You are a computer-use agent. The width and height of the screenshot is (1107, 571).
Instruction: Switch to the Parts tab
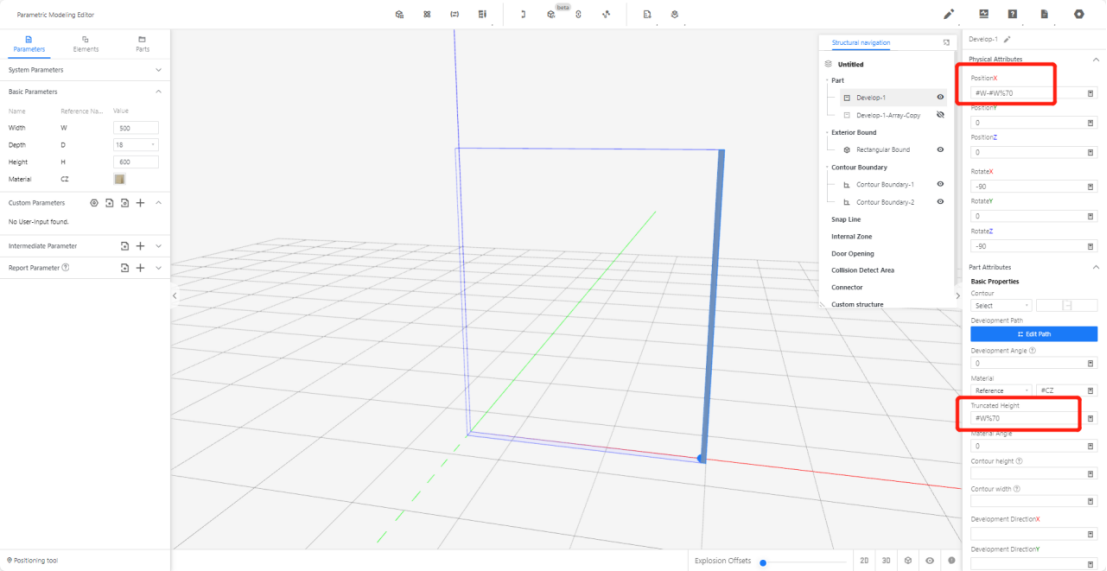click(x=142, y=43)
